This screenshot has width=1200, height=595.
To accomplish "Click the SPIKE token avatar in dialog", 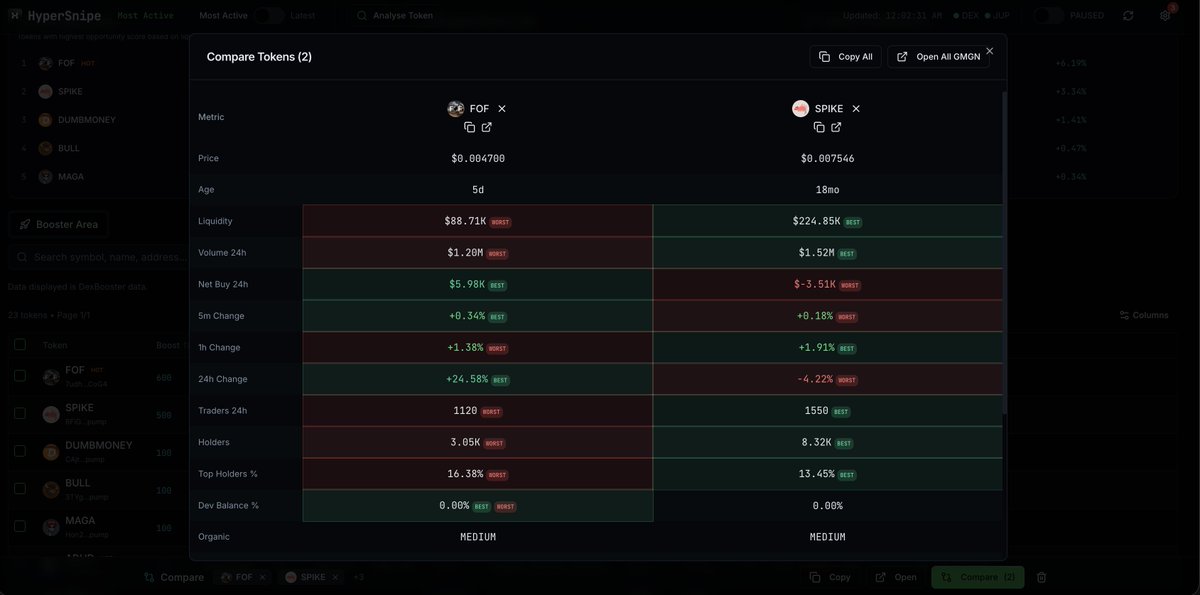I will pos(801,109).
